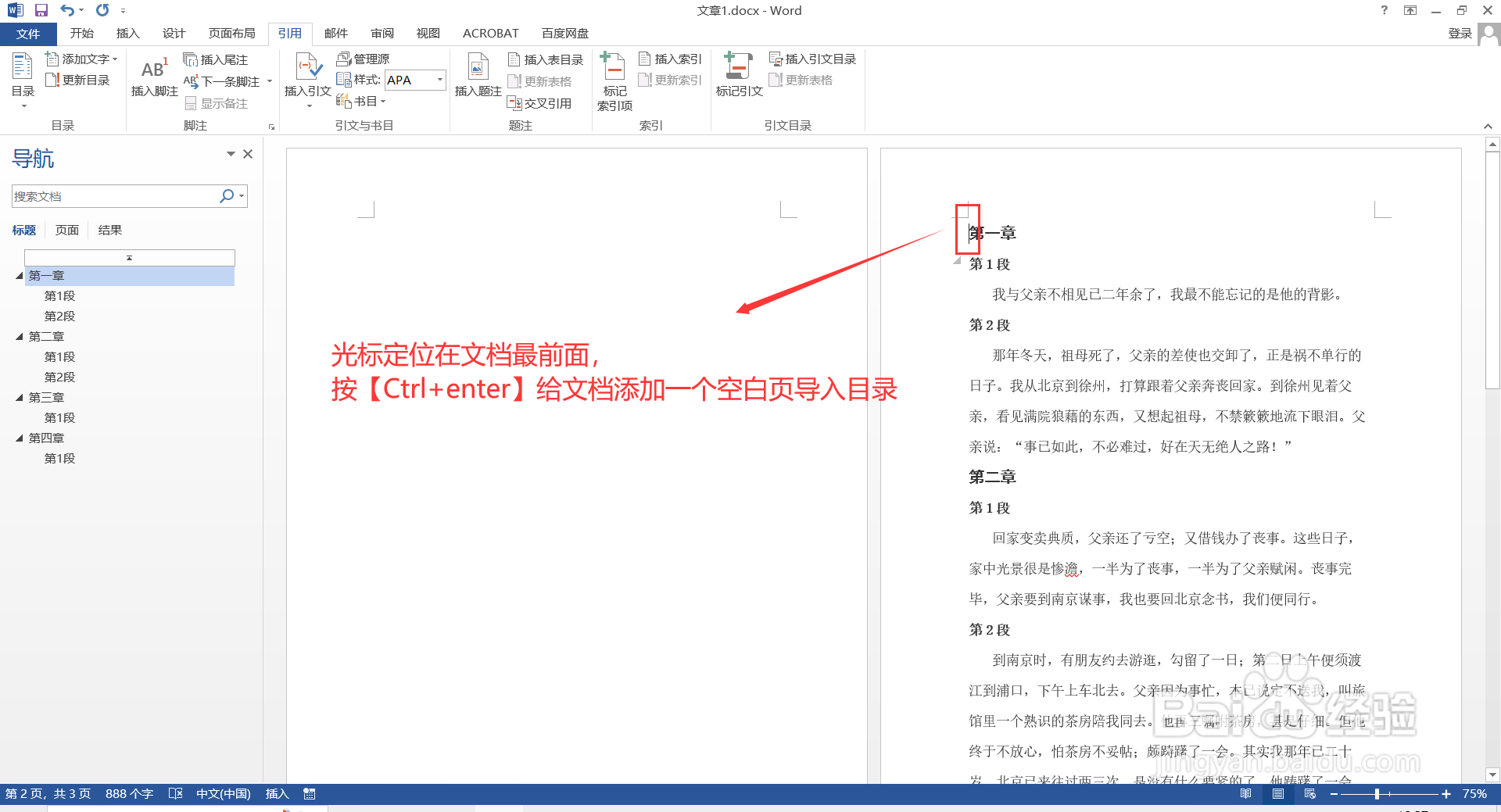The width and height of the screenshot is (1501, 812).
Task: Open the citation style APA combo box
Action: [415, 80]
